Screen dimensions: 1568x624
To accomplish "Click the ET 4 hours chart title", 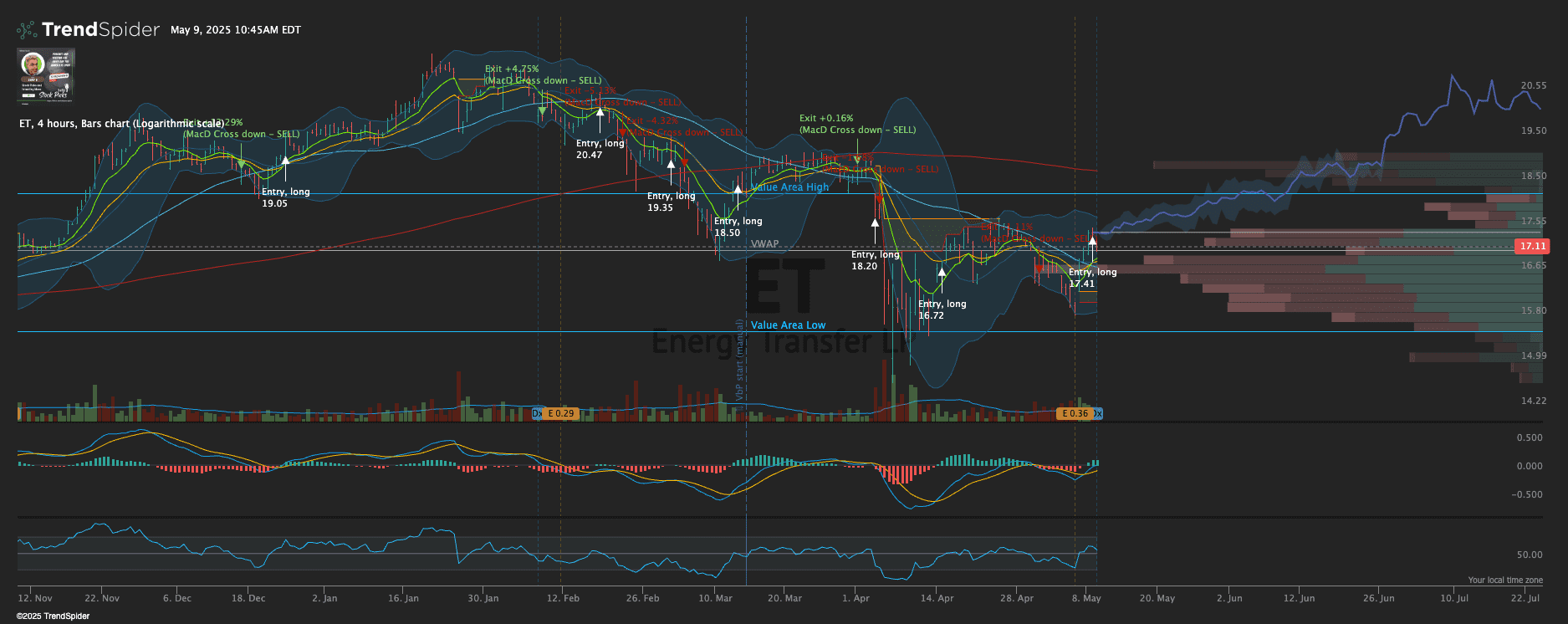I will coord(121,124).
